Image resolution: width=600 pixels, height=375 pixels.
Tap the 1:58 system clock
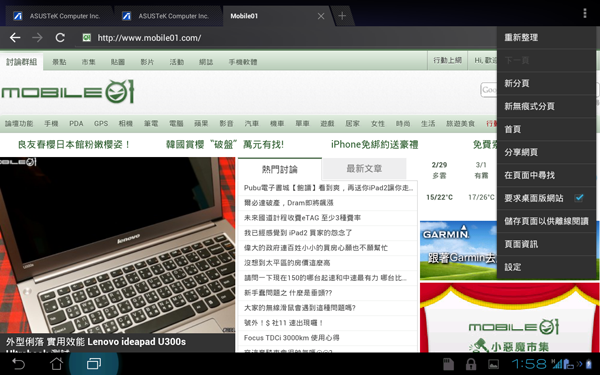coord(529,364)
